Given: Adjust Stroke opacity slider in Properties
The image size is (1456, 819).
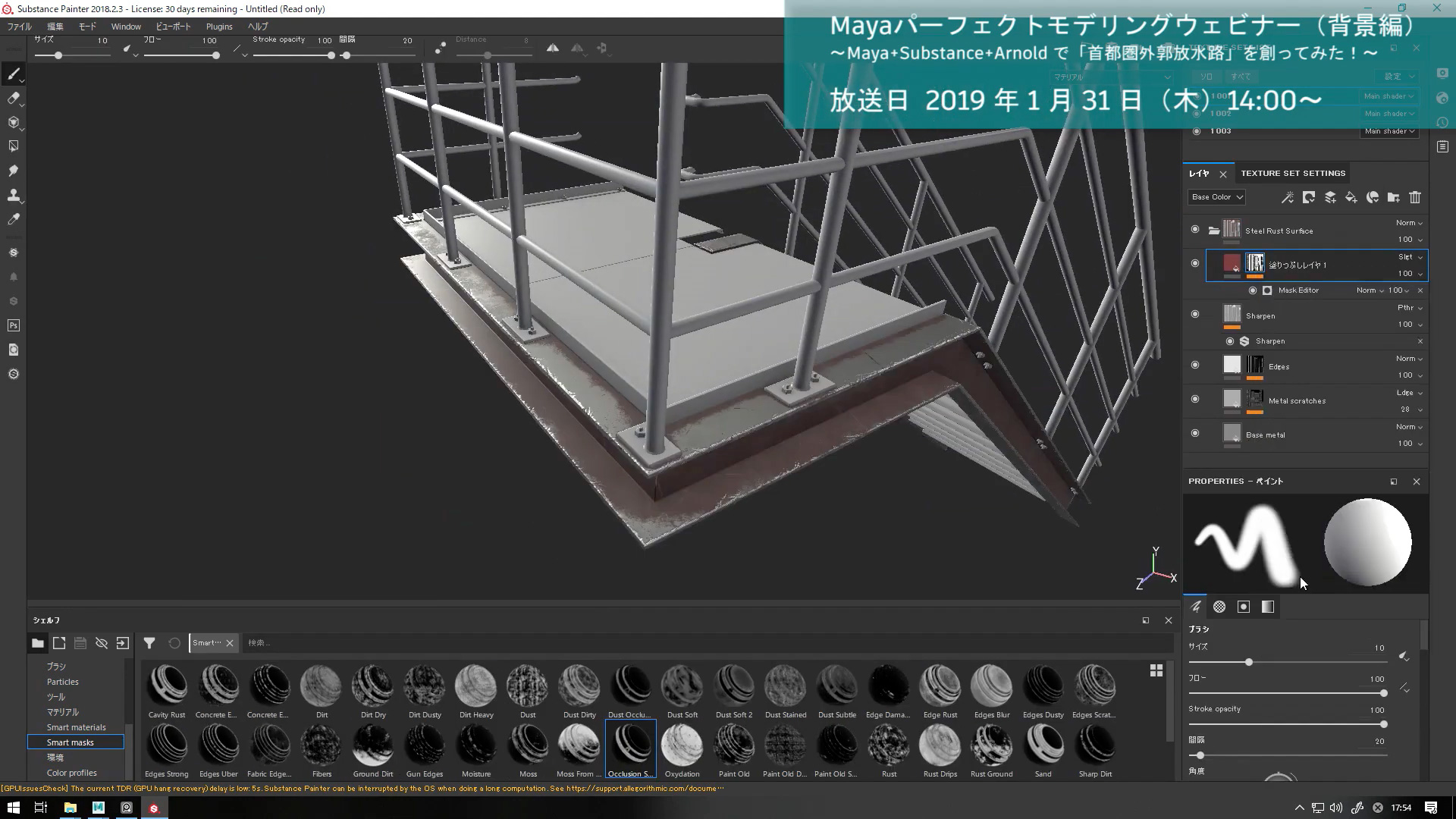Looking at the screenshot, I should point(1287,724).
